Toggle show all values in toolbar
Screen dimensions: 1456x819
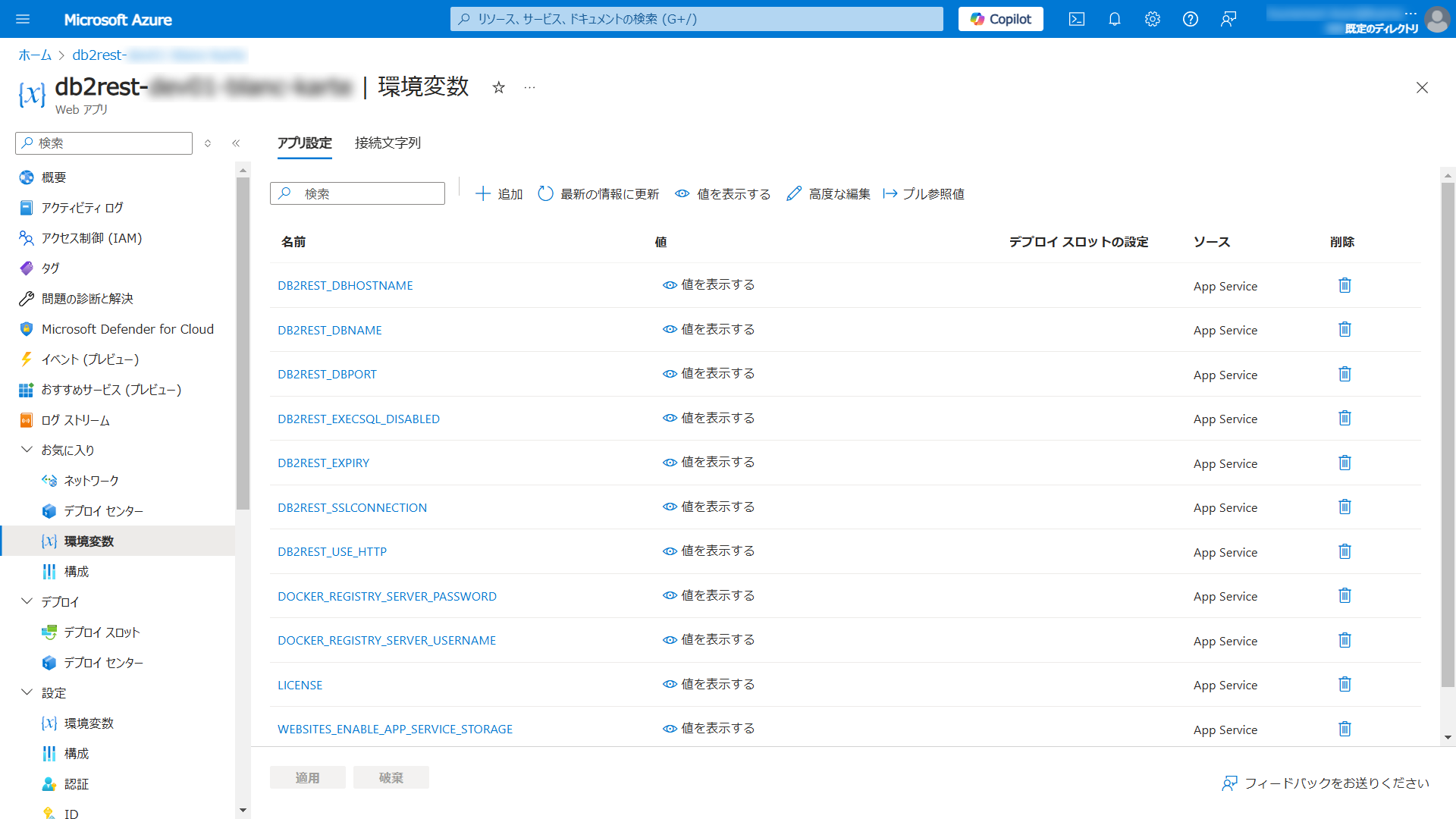pyautogui.click(x=723, y=193)
